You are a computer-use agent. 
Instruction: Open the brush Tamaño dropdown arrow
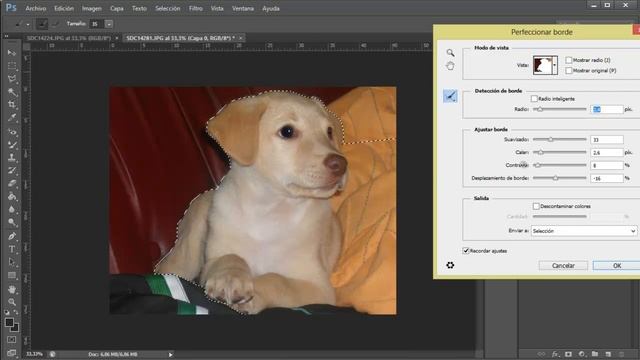[109, 24]
